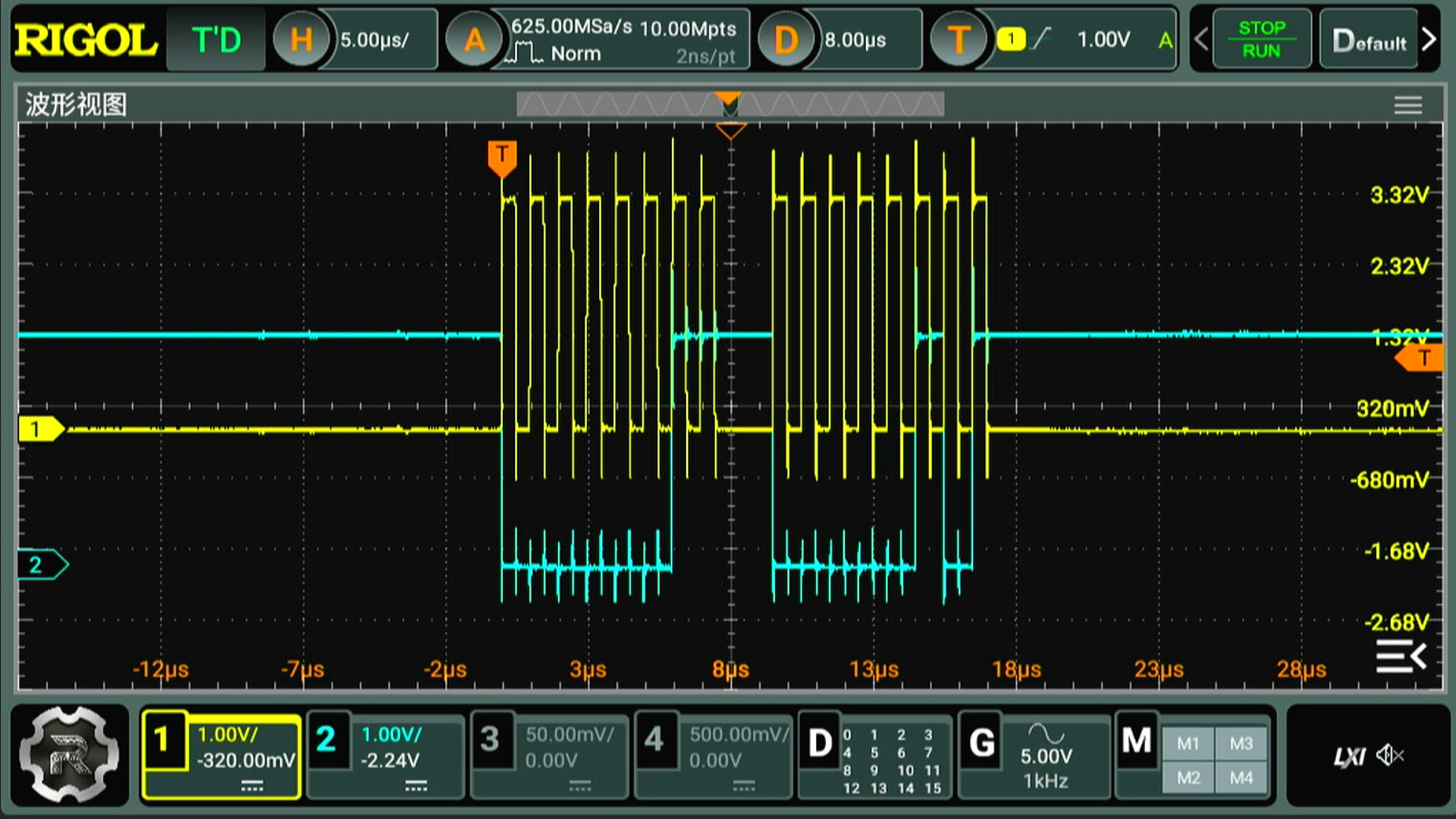The image size is (1456, 819).
Task: Expand the side results panel arrow
Action: [1401, 656]
